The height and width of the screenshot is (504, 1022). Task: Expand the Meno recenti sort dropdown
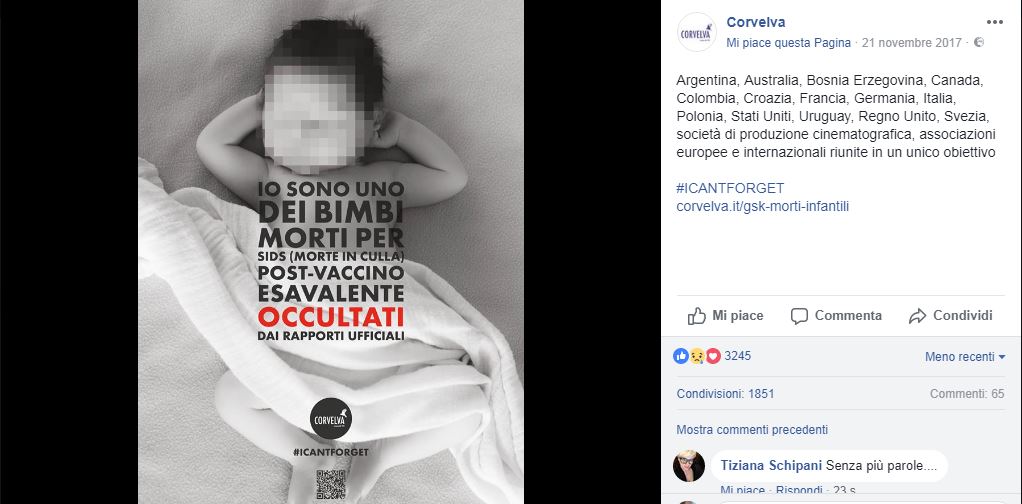click(965, 357)
